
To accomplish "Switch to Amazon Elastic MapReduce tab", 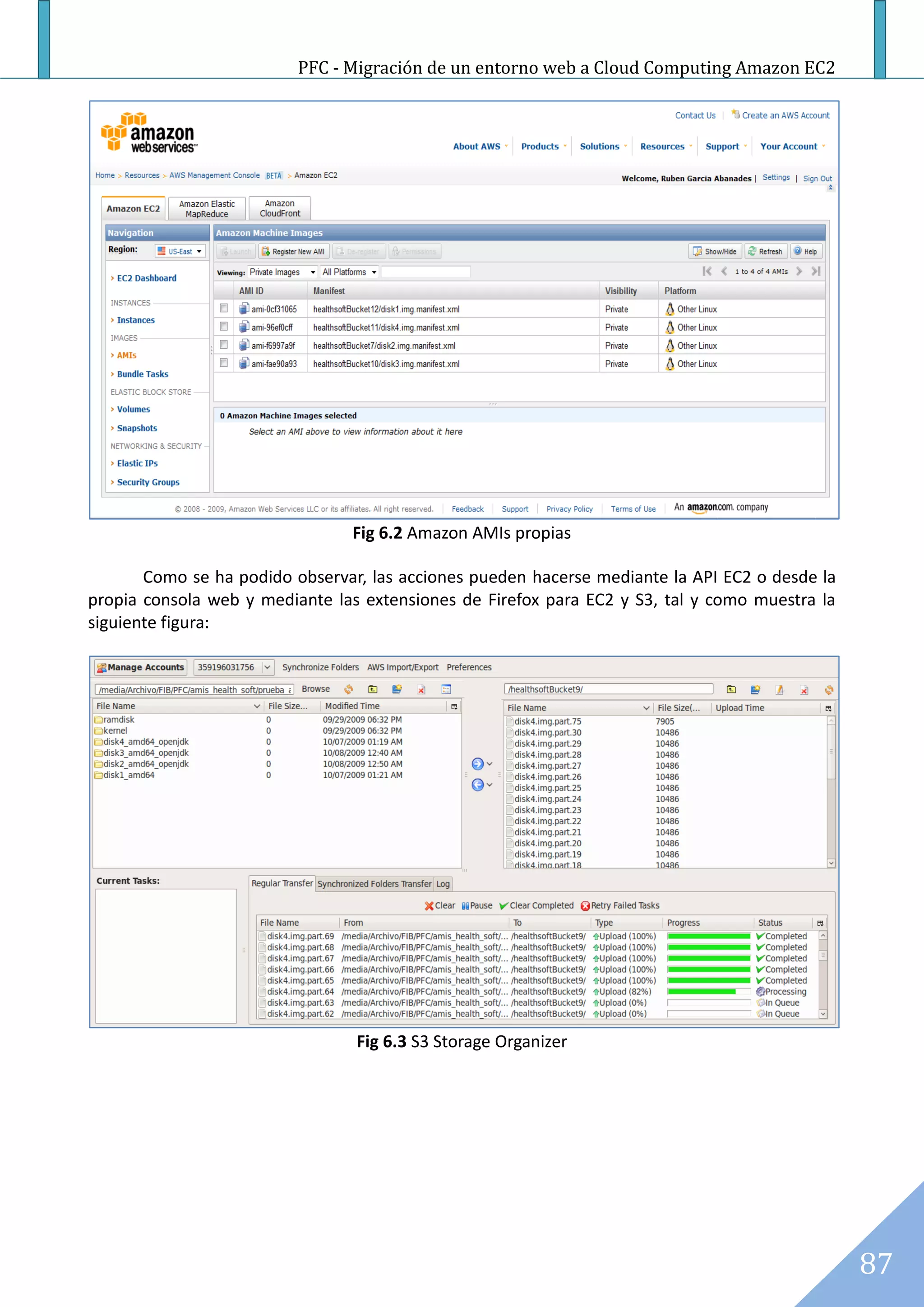I will [207, 209].
